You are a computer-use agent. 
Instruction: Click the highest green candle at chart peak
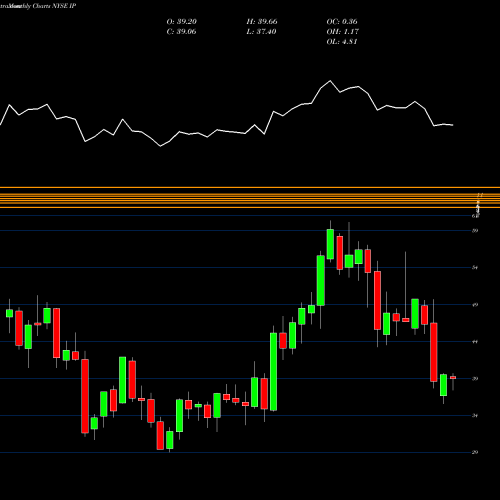pyautogui.click(x=330, y=244)
